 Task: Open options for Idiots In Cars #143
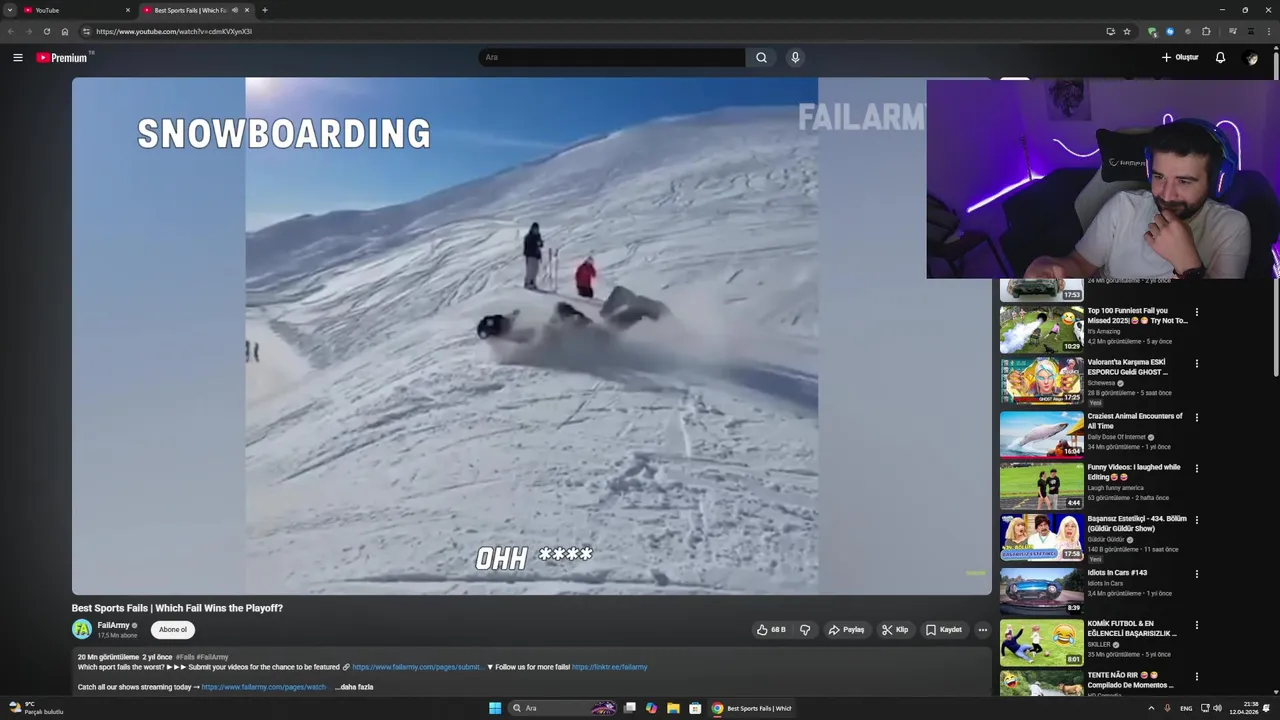tap(1196, 574)
